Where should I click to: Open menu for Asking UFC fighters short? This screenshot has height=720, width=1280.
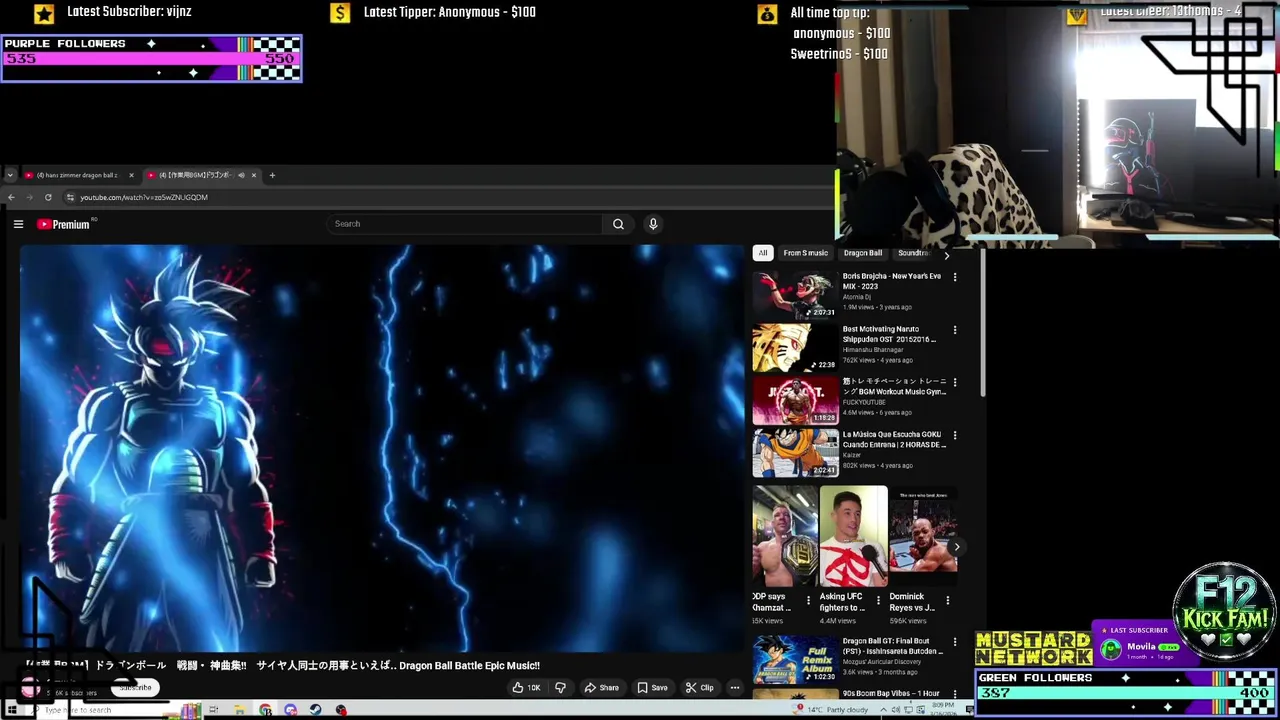(878, 601)
